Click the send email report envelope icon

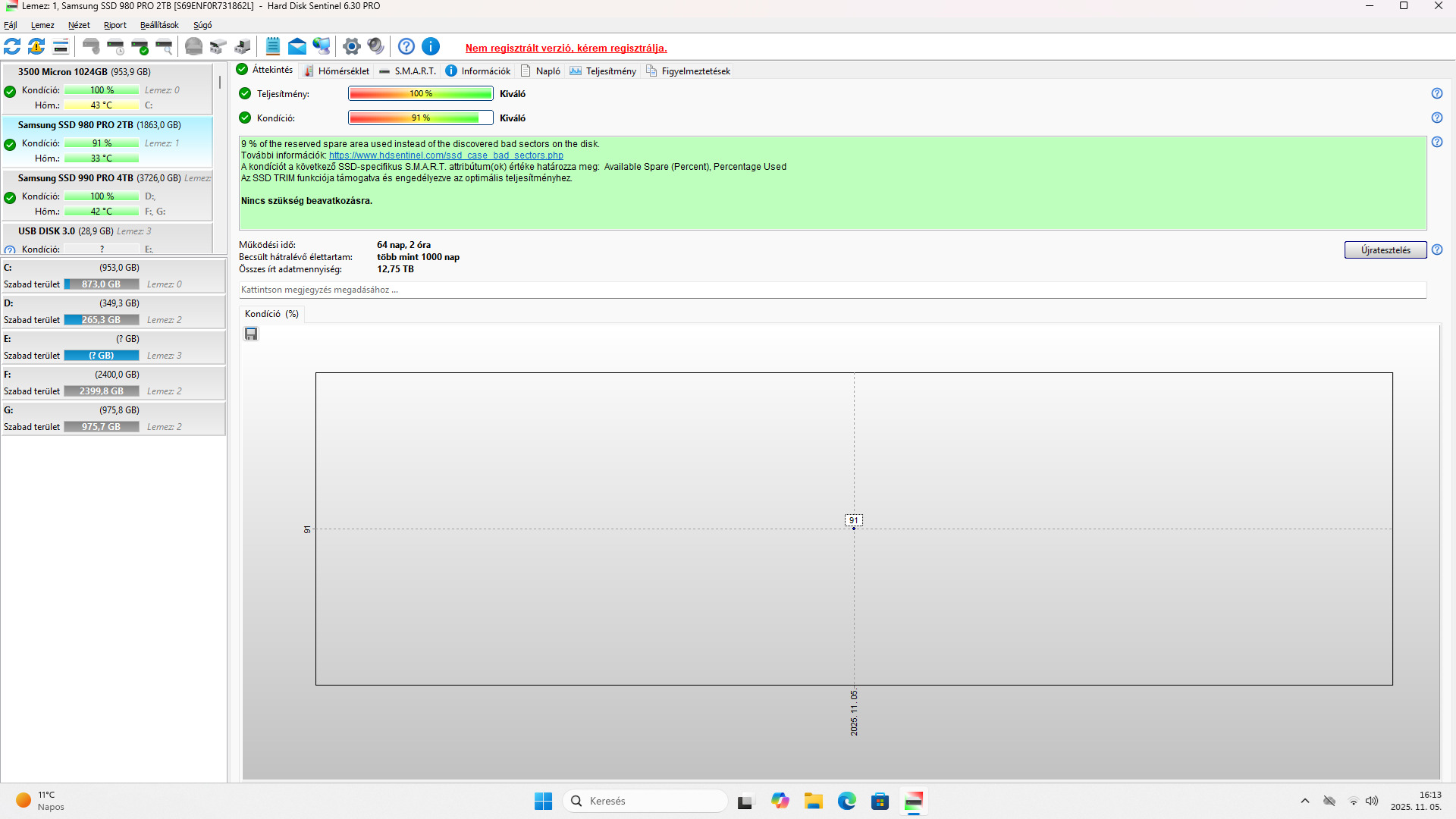point(297,47)
